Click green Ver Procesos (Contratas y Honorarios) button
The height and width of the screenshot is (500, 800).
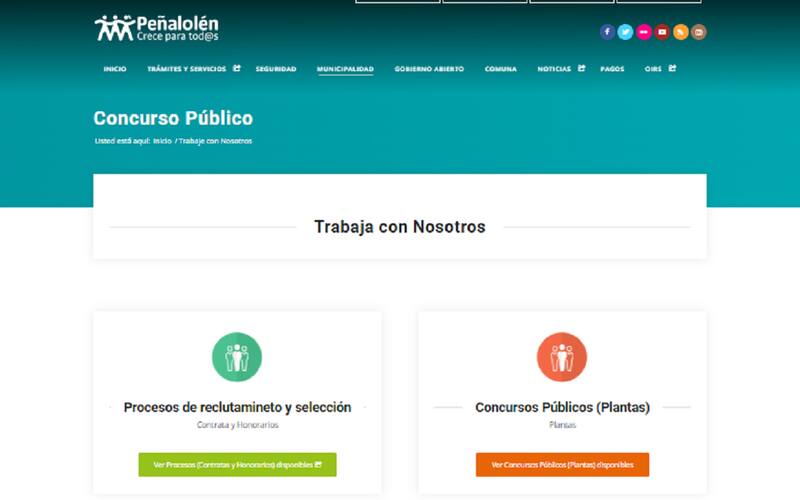[237, 465]
